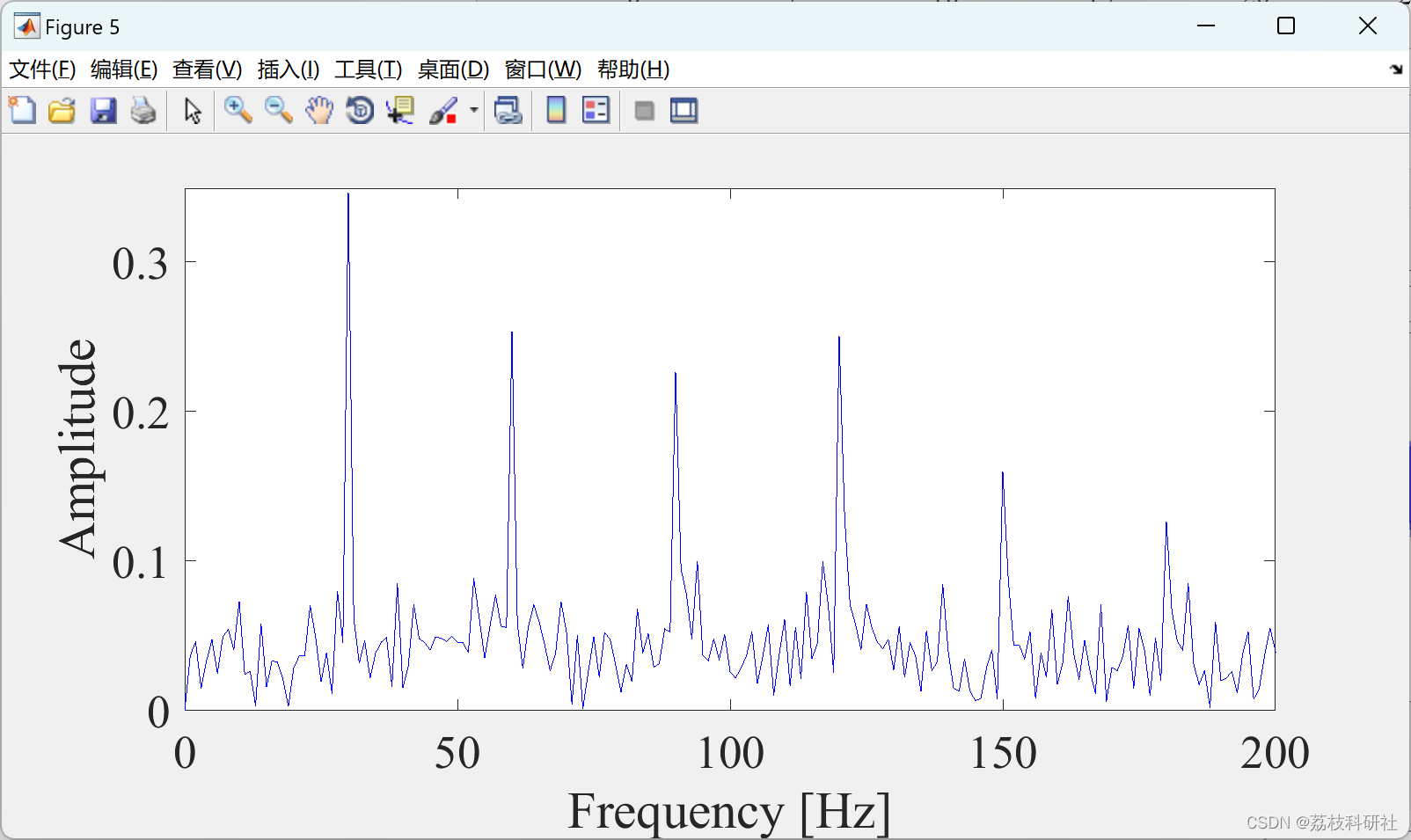Click the MATLAB logo in title bar
1411x840 pixels.
tap(26, 26)
